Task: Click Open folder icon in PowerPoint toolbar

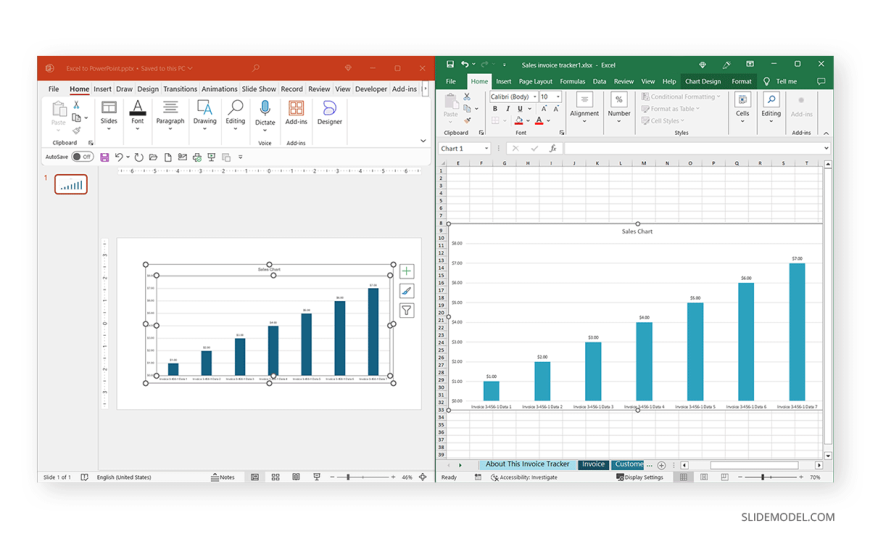Action: pos(153,157)
